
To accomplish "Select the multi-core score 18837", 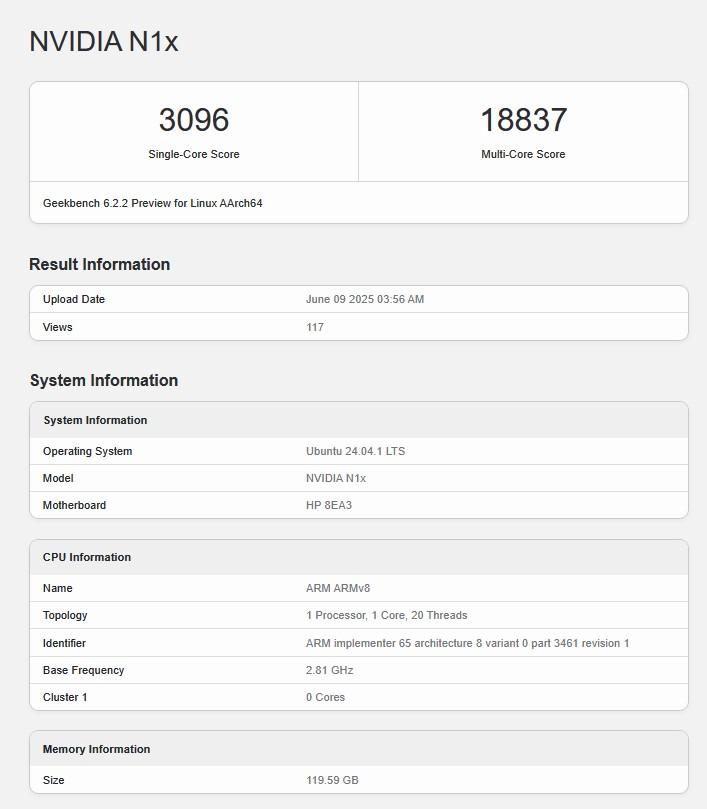I will tap(523, 120).
